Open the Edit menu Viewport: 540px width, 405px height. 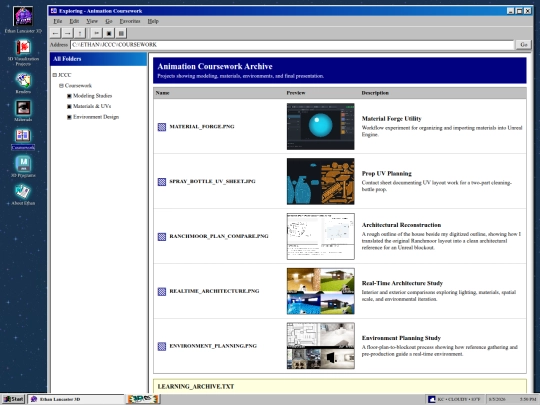74,21
